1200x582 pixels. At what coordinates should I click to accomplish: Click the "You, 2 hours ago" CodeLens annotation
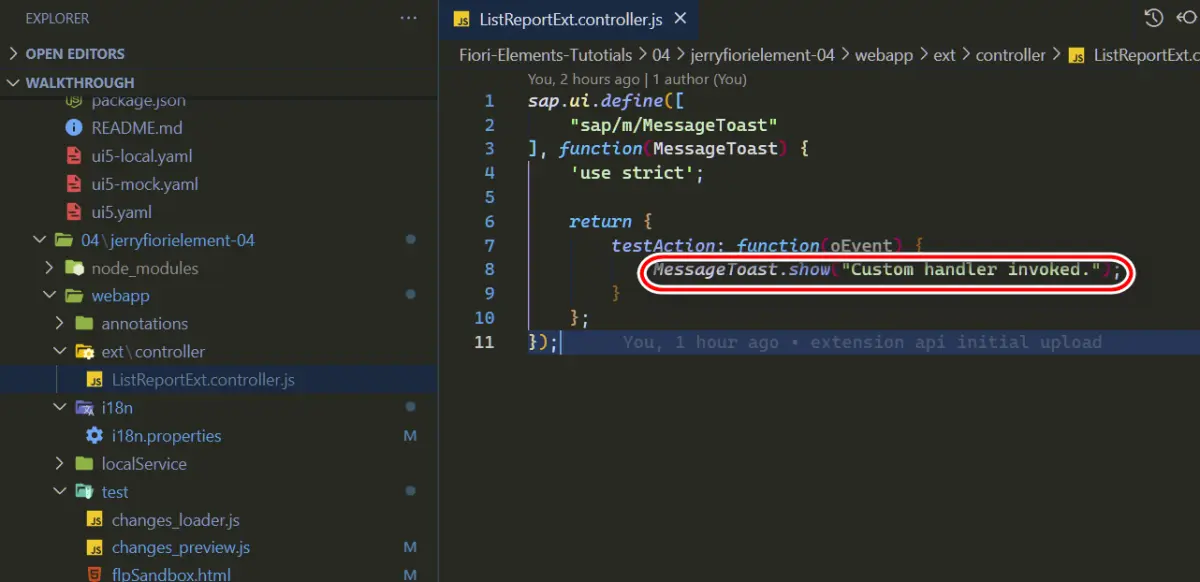tap(583, 79)
